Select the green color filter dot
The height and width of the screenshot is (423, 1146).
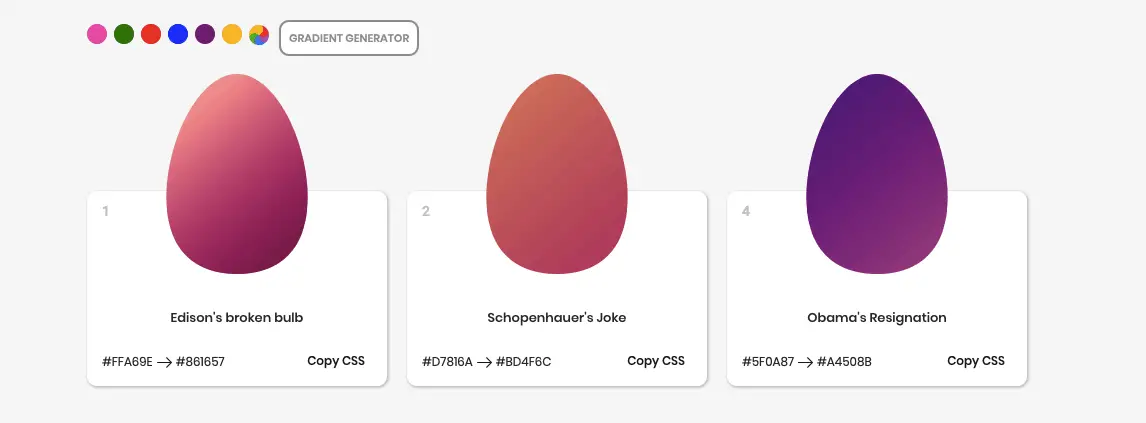click(x=124, y=34)
